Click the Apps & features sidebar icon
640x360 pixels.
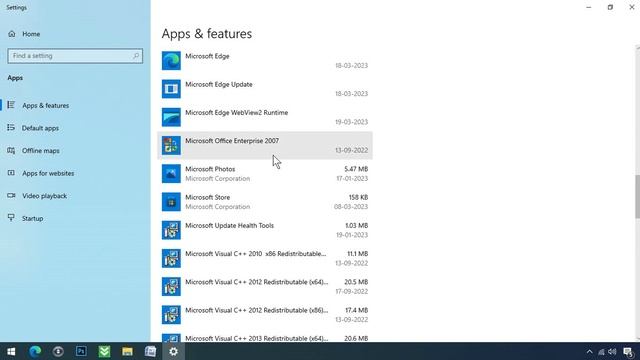tap(11, 105)
